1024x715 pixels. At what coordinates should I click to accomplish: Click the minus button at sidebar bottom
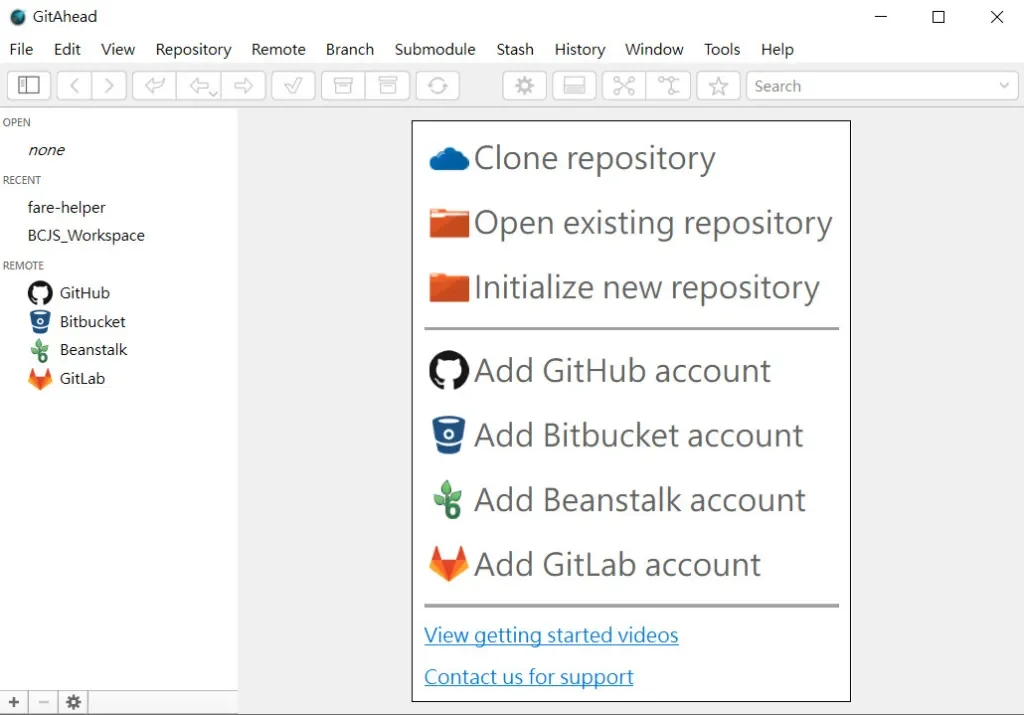(x=44, y=703)
